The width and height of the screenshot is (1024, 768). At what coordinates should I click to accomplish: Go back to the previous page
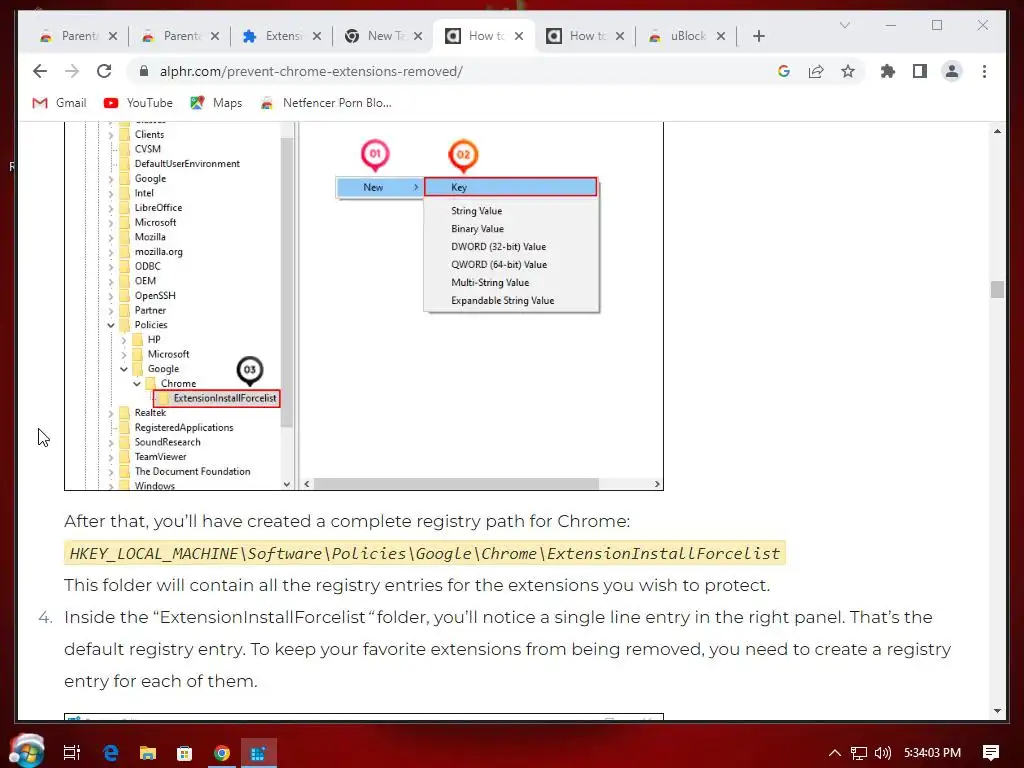point(40,71)
